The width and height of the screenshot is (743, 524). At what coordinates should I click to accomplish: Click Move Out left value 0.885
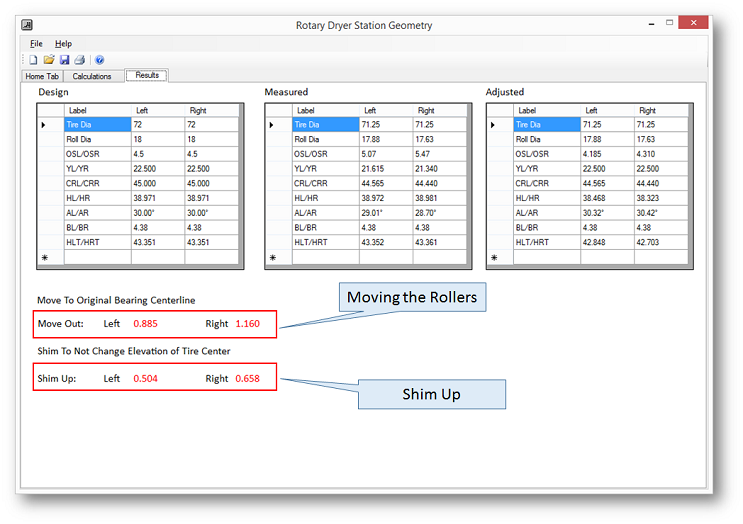coord(145,324)
